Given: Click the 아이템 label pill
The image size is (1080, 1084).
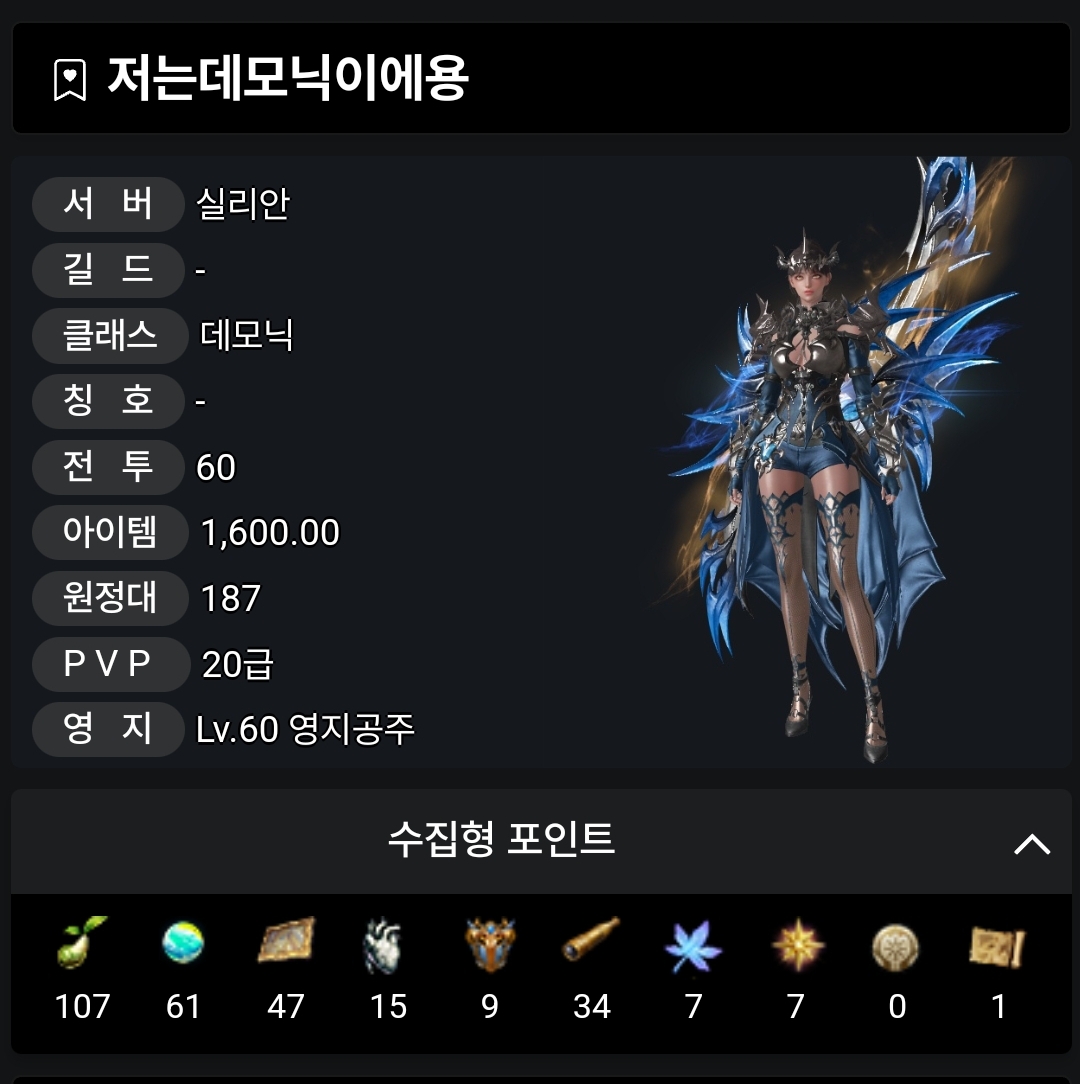Looking at the screenshot, I should click(x=110, y=532).
